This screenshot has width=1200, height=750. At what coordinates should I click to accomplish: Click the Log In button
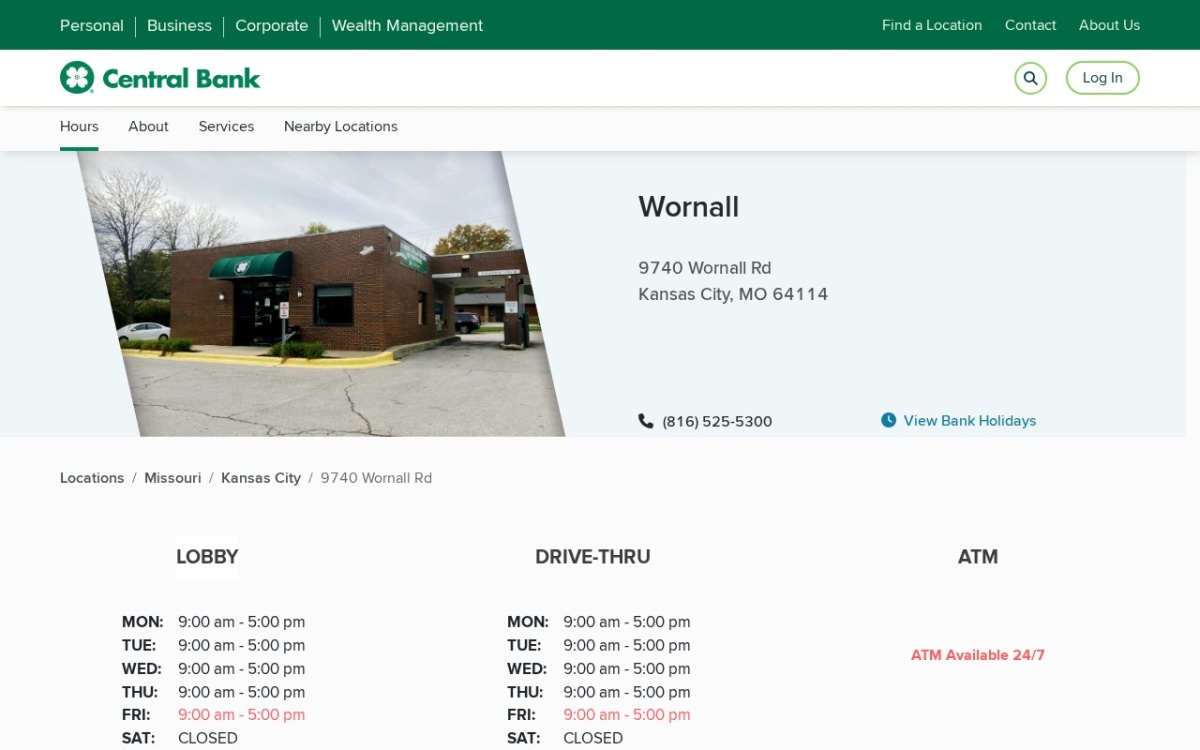pos(1102,78)
